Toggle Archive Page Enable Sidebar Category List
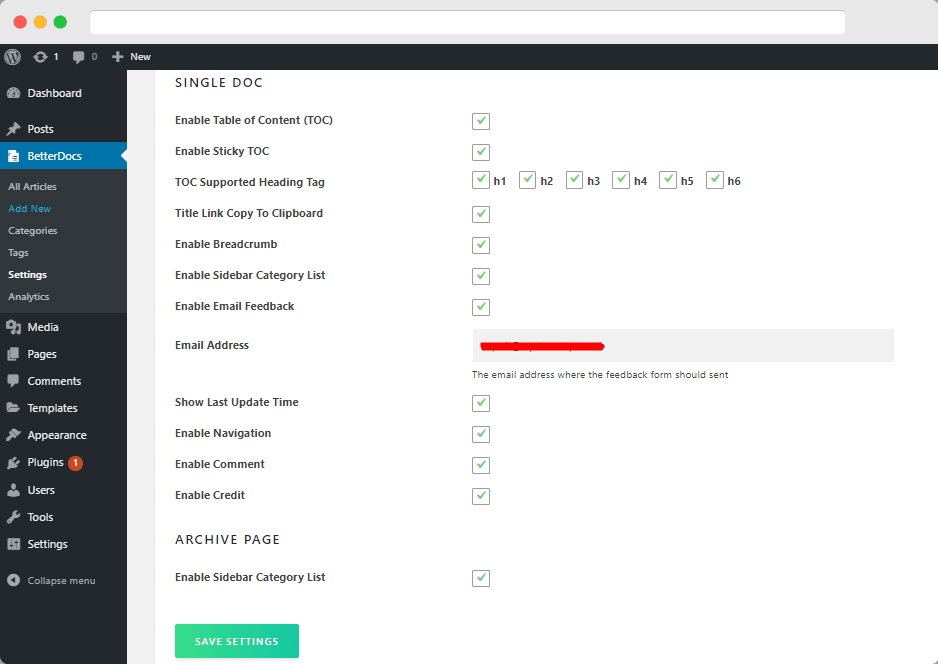 [481, 578]
